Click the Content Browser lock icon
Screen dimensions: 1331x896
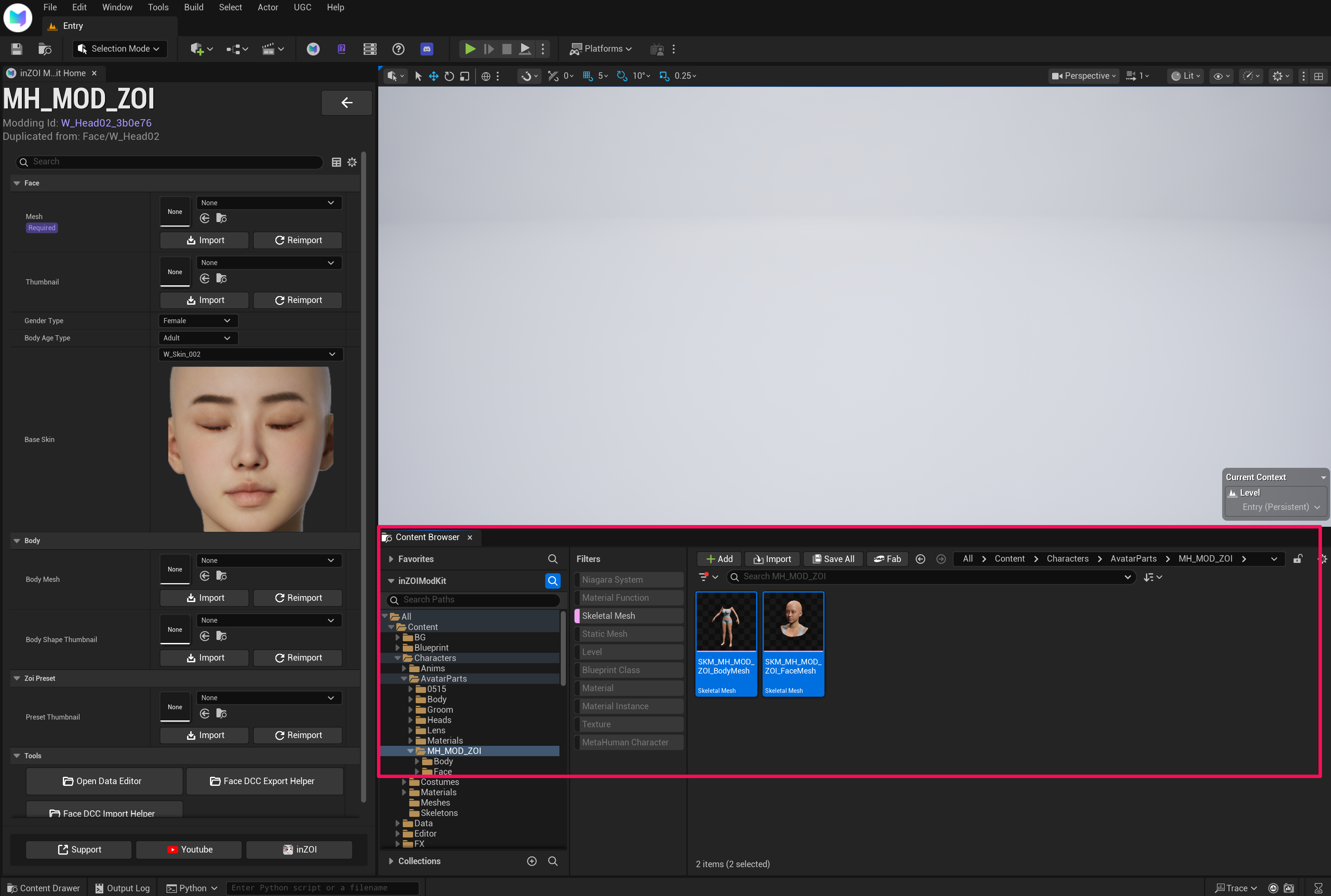(1297, 559)
